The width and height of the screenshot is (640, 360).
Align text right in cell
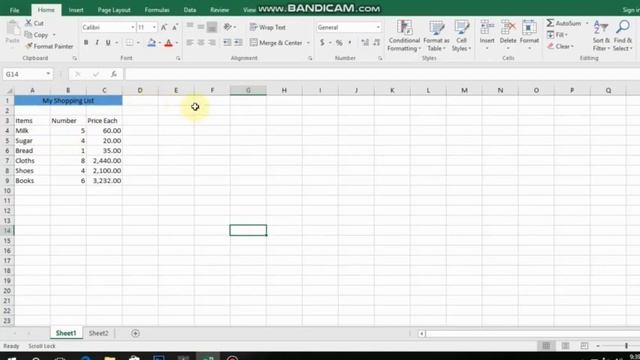(212, 42)
